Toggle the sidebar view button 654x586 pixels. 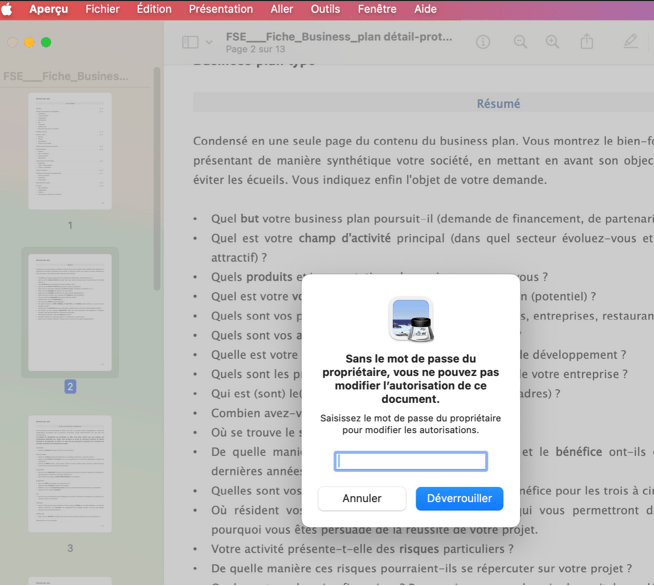pyautogui.click(x=190, y=42)
